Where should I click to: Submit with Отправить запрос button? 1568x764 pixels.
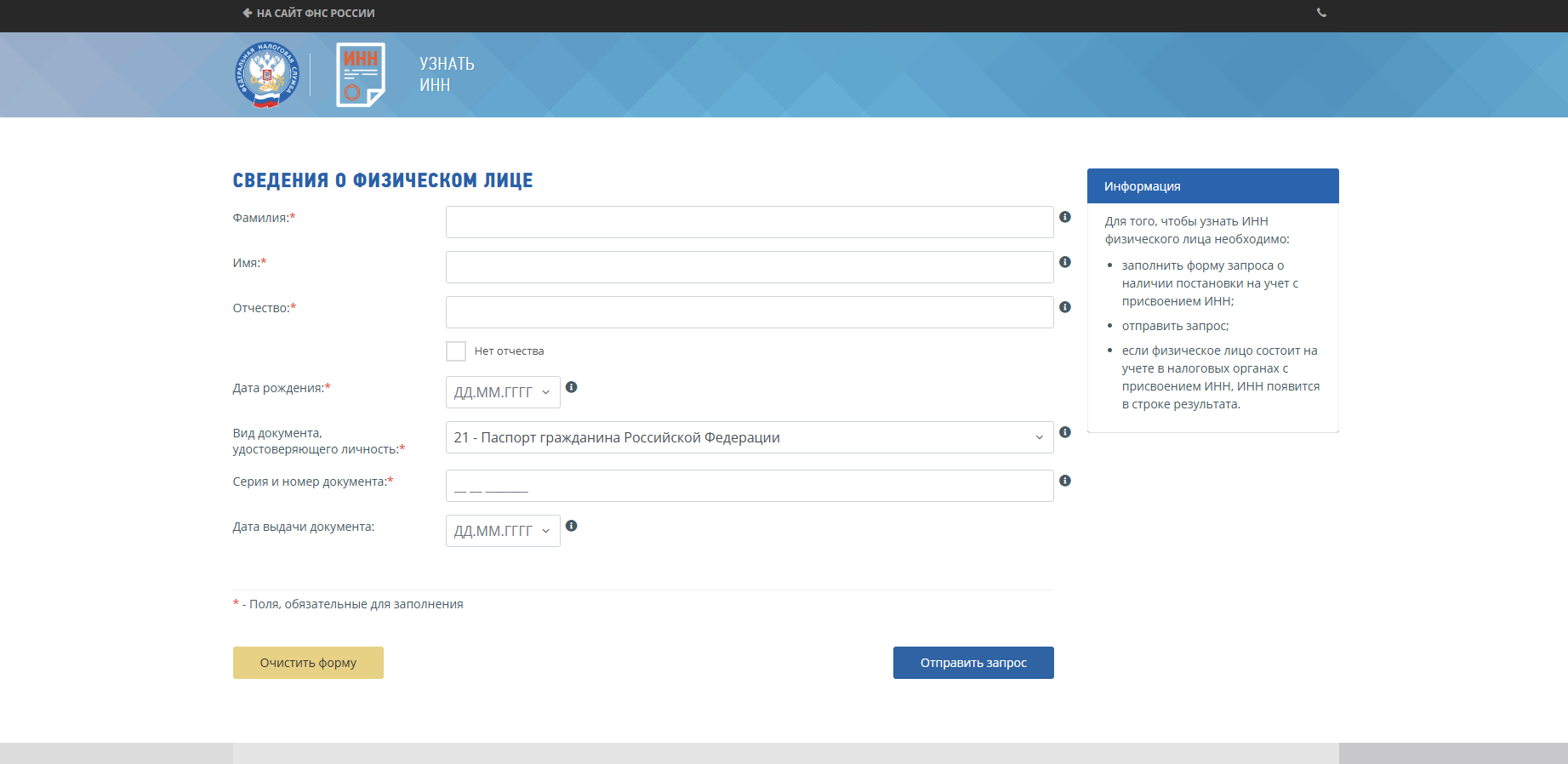pos(973,663)
